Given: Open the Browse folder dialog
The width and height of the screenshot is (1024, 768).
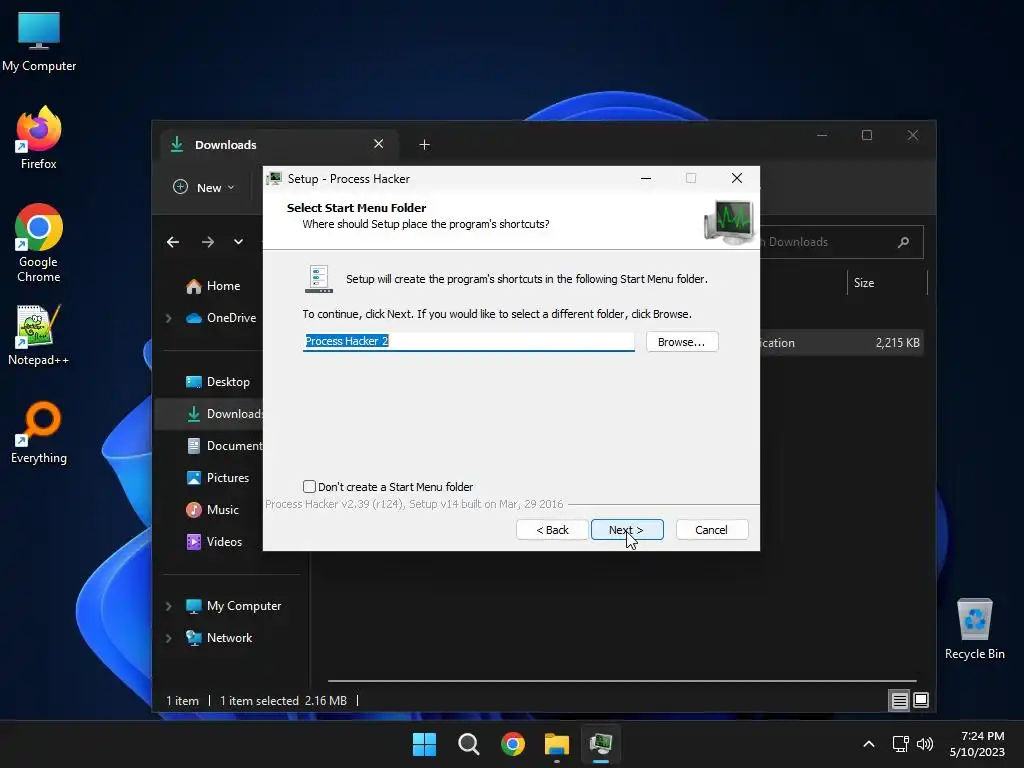Looking at the screenshot, I should [682, 342].
